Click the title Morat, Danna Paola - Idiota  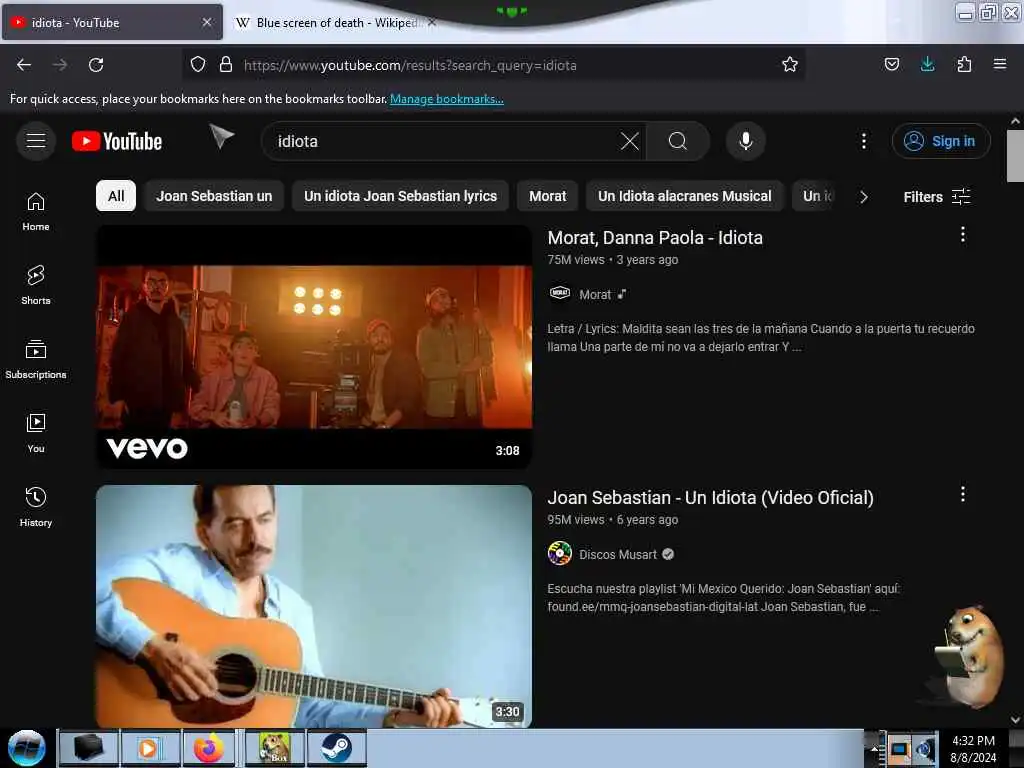coord(655,238)
